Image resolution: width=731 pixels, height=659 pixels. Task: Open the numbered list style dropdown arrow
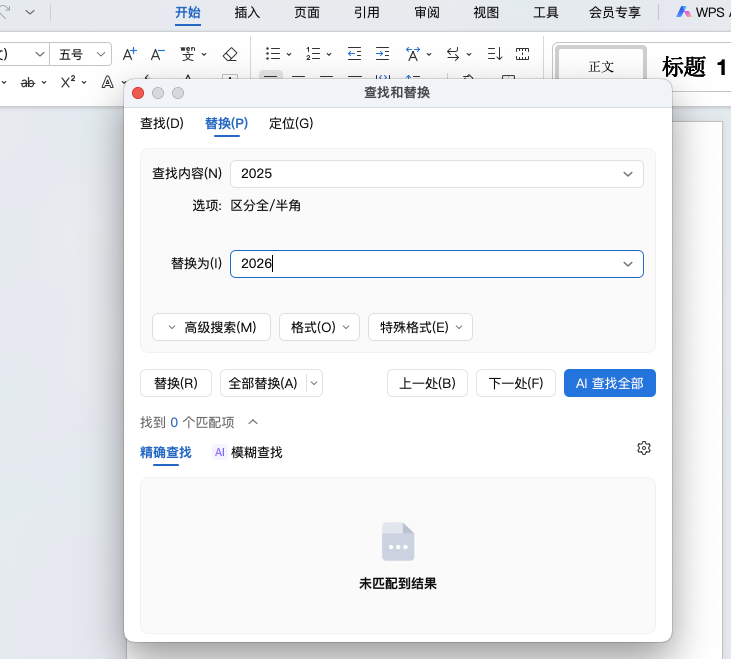329,55
